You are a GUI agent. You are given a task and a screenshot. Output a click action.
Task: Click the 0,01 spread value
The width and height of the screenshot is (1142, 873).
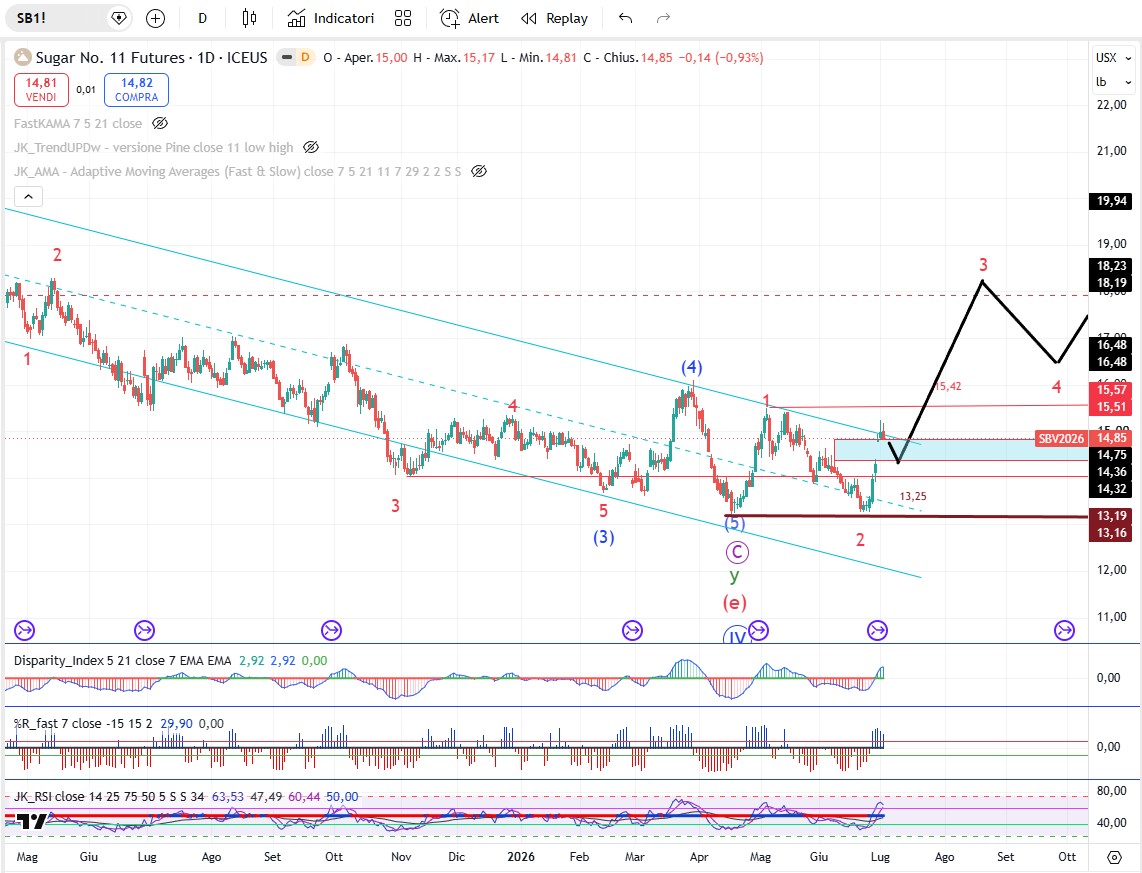click(x=86, y=90)
